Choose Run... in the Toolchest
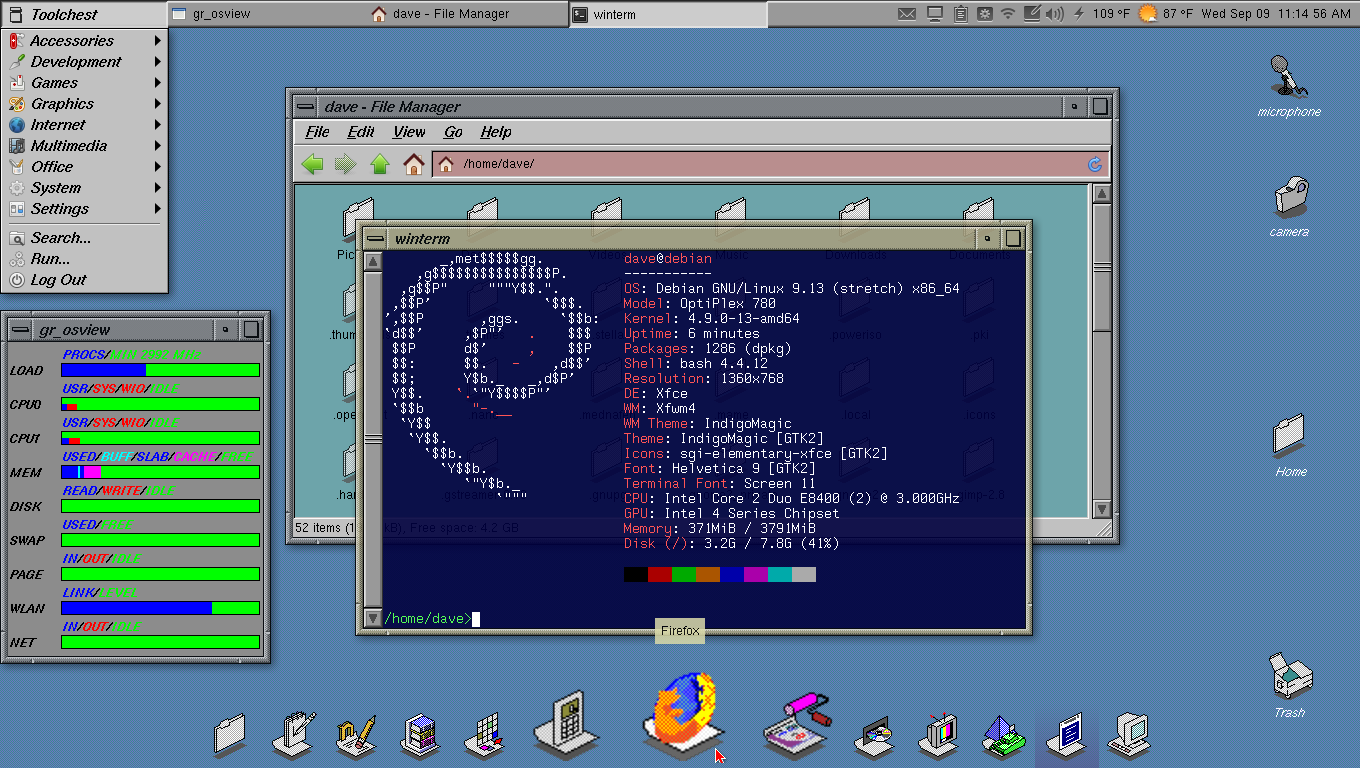This screenshot has width=1360, height=768. pos(84,259)
